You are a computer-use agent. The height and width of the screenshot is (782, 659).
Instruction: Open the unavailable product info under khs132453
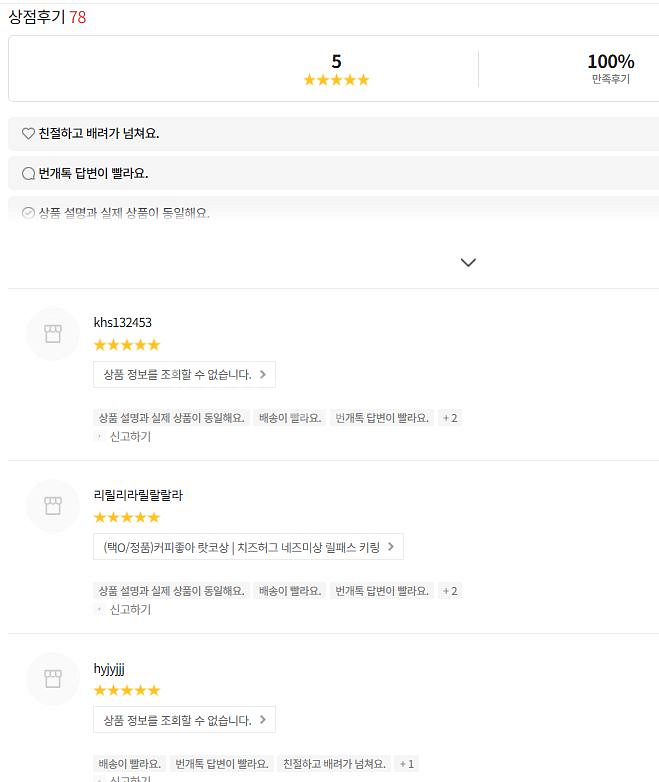coord(184,374)
